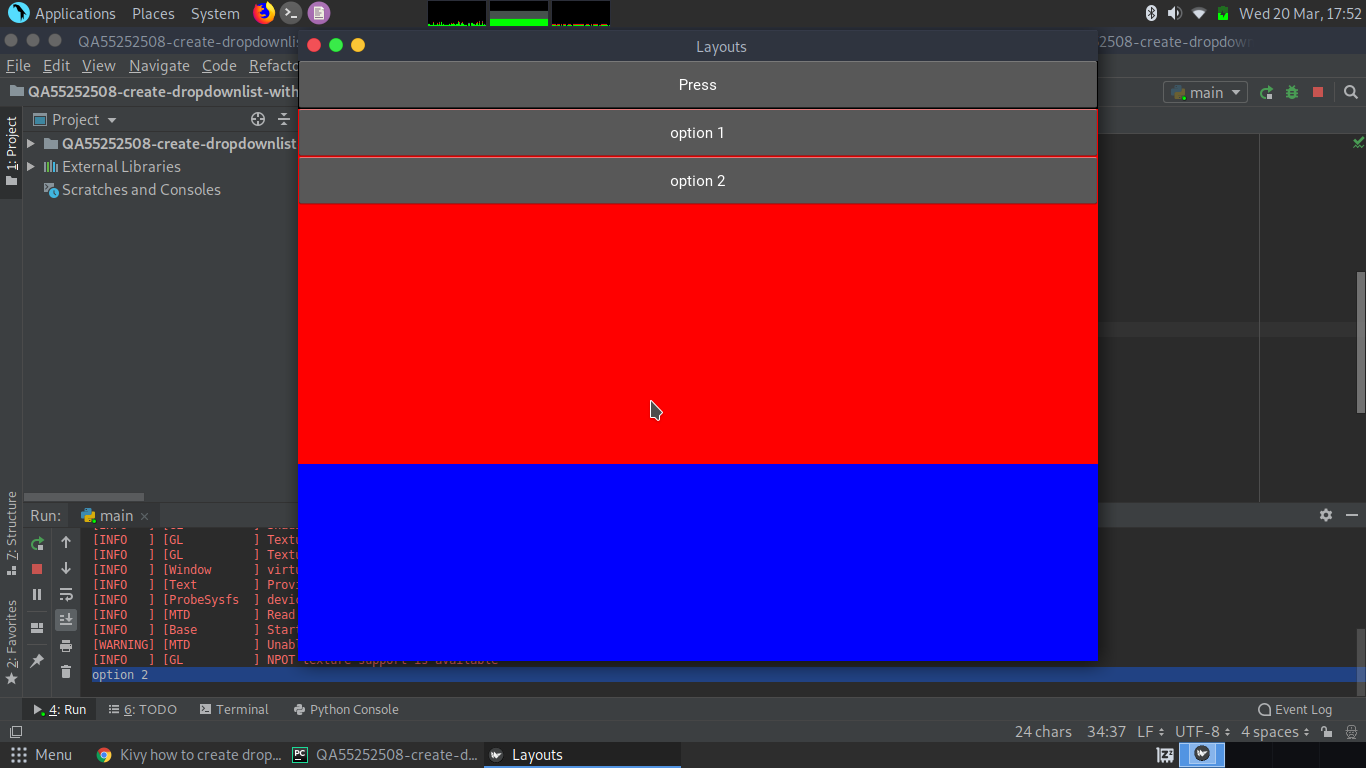
Task: Open volume control tray icon
Action: coord(1174,13)
